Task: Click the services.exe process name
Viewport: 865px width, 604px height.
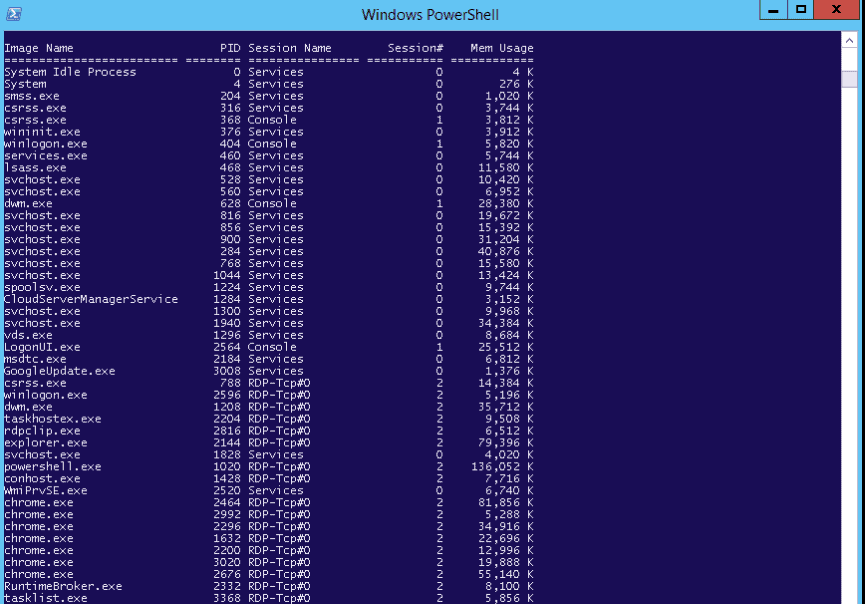Action: coord(46,156)
